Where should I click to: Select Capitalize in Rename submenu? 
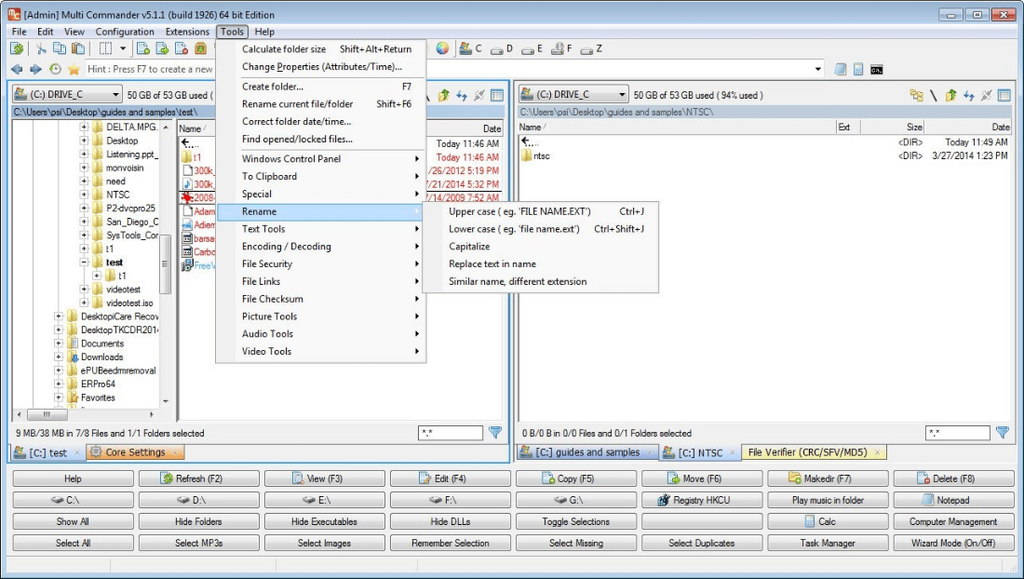(541, 246)
